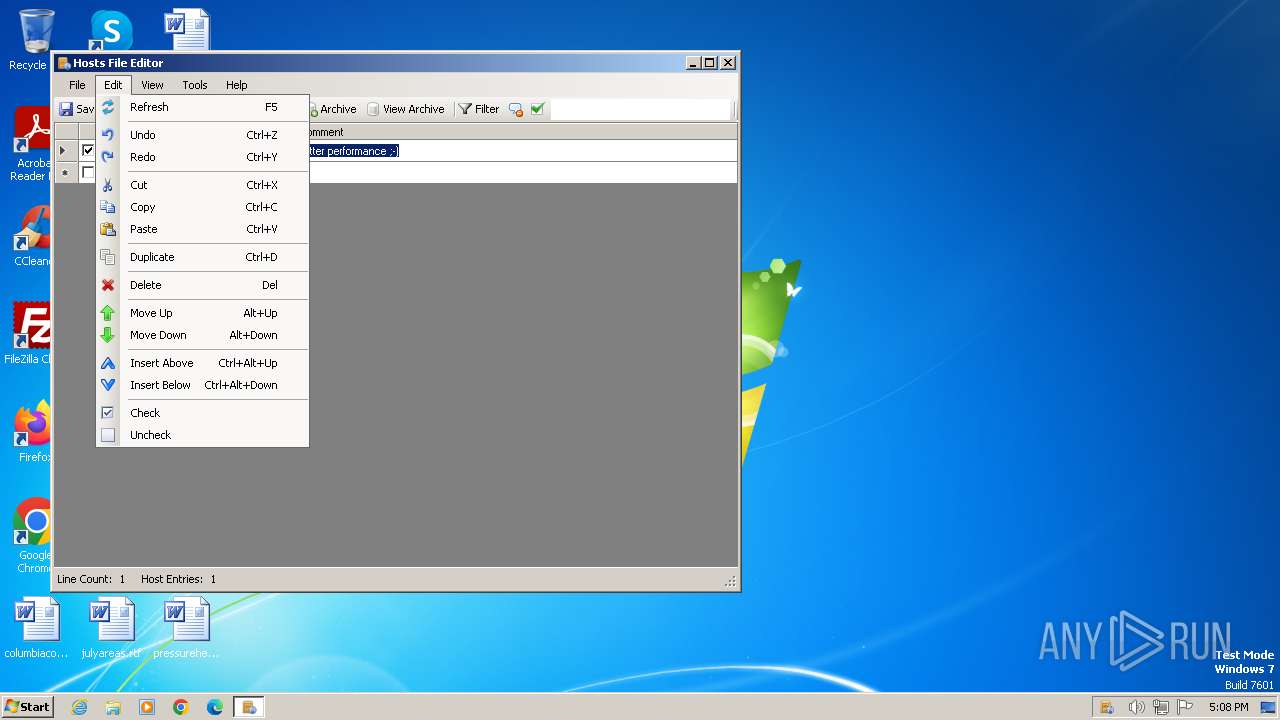
Task: Click the Paste clipboard icon
Action: click(108, 229)
